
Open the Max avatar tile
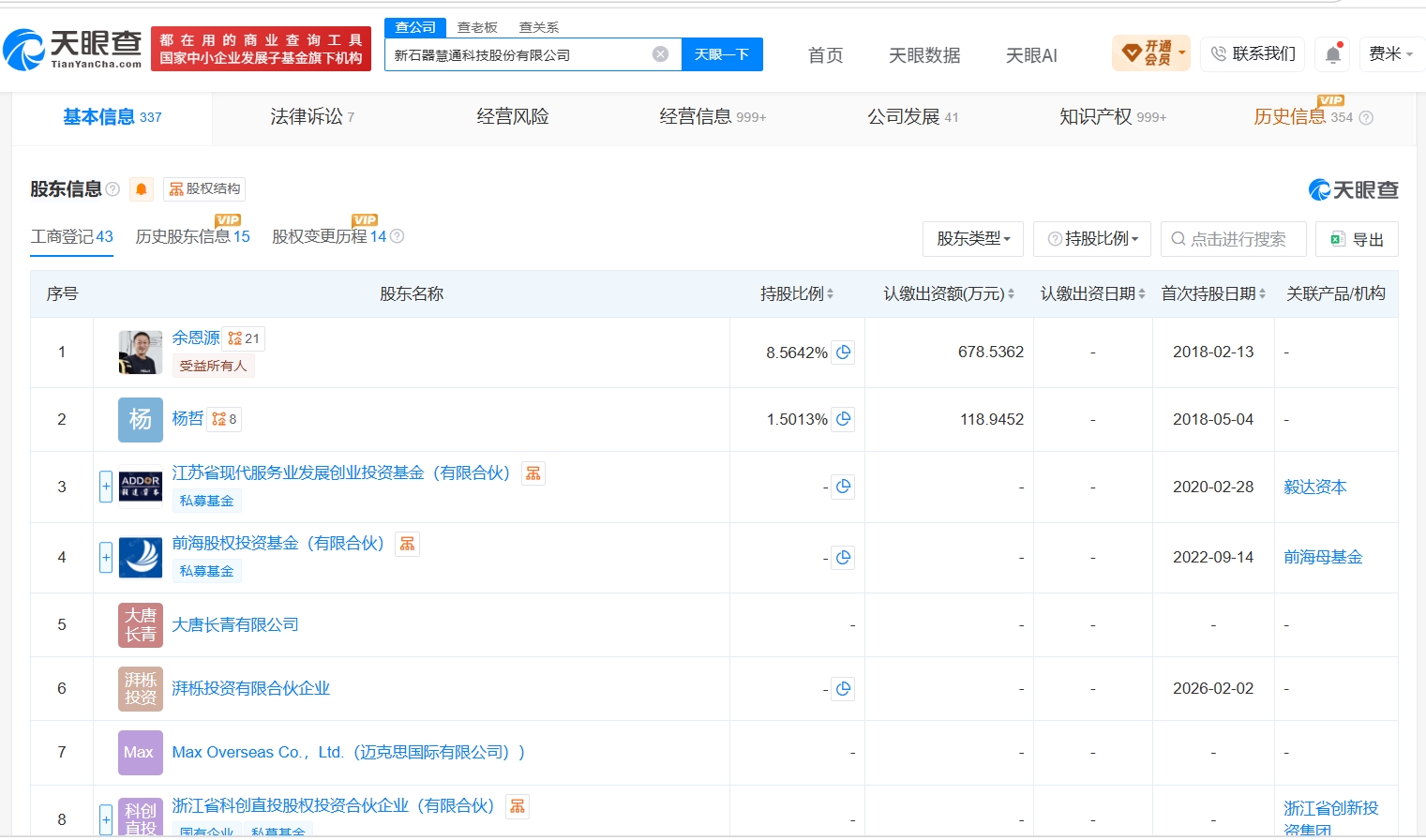coord(141,753)
